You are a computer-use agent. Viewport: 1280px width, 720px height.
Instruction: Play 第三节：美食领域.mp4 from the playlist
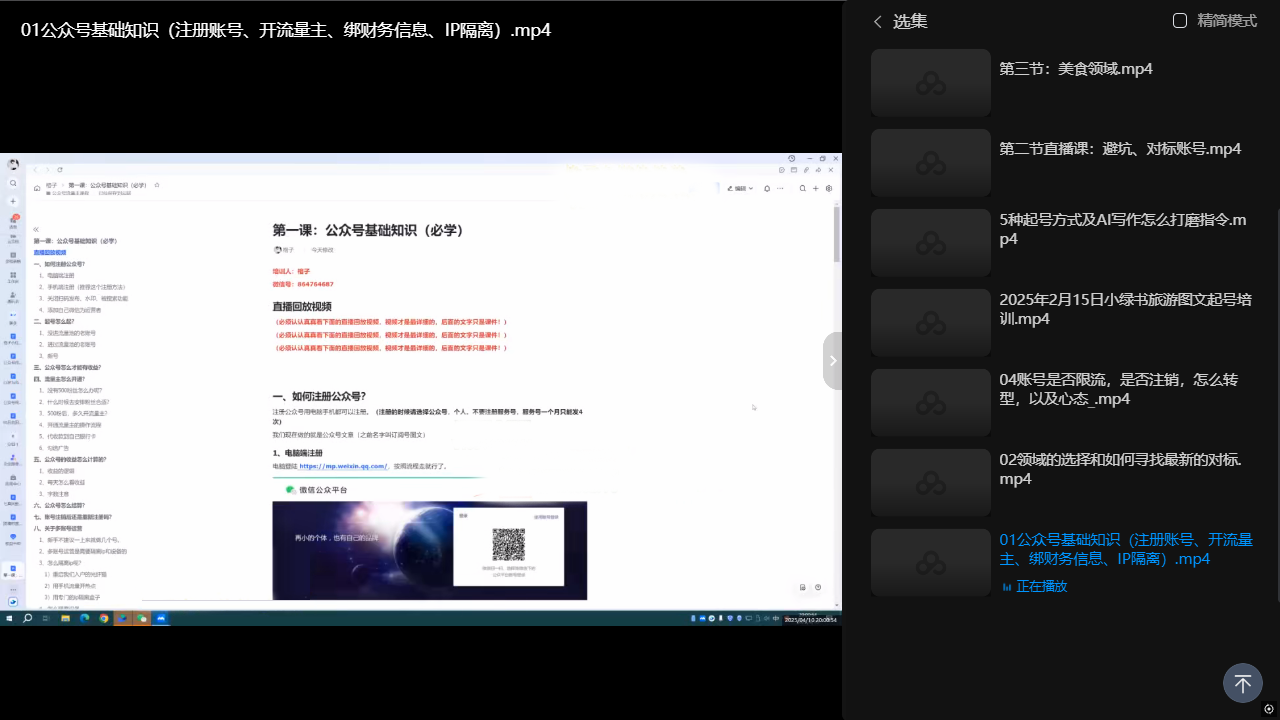click(x=1075, y=69)
